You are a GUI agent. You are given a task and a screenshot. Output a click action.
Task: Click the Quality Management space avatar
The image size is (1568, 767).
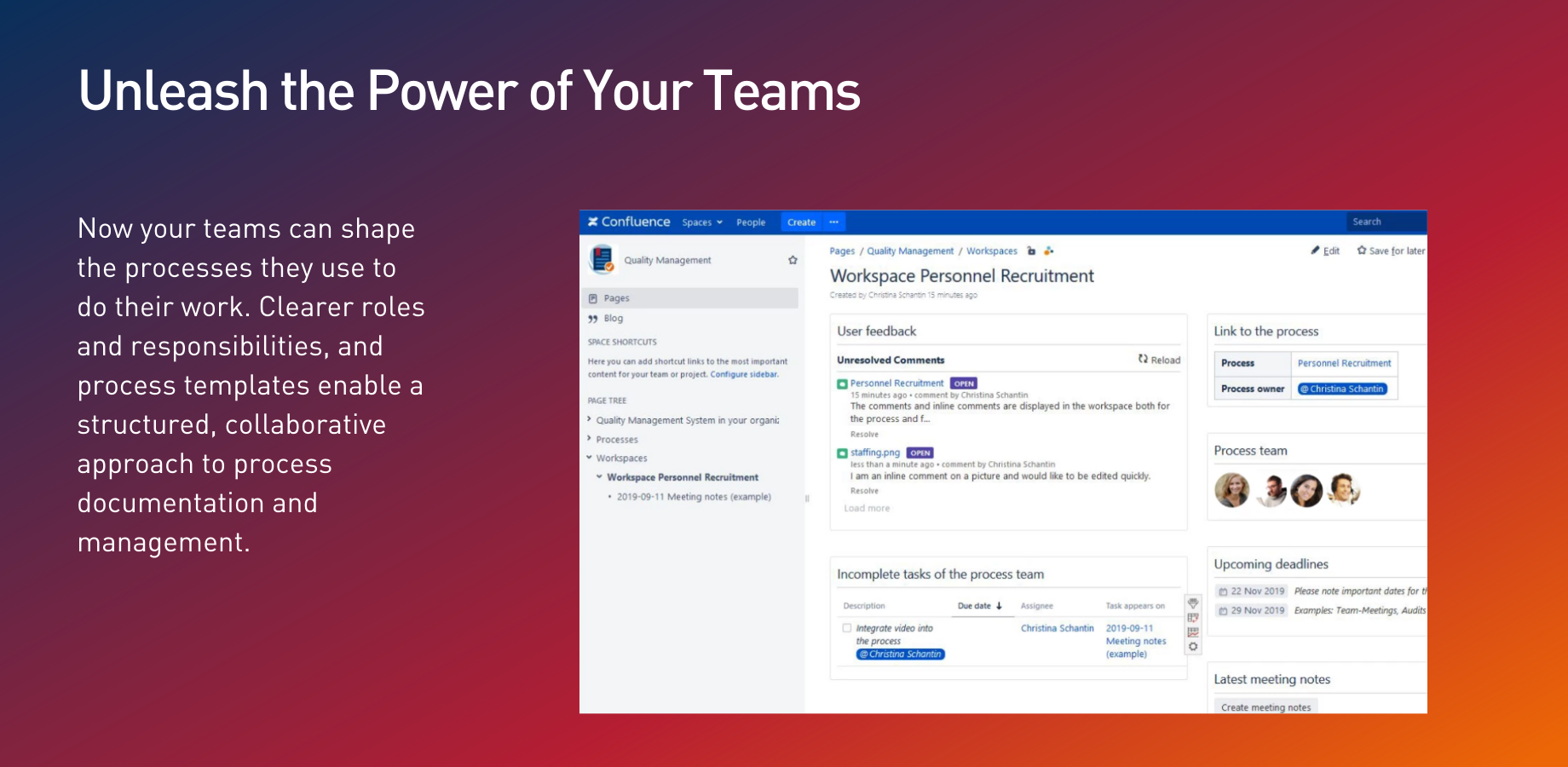(x=602, y=260)
